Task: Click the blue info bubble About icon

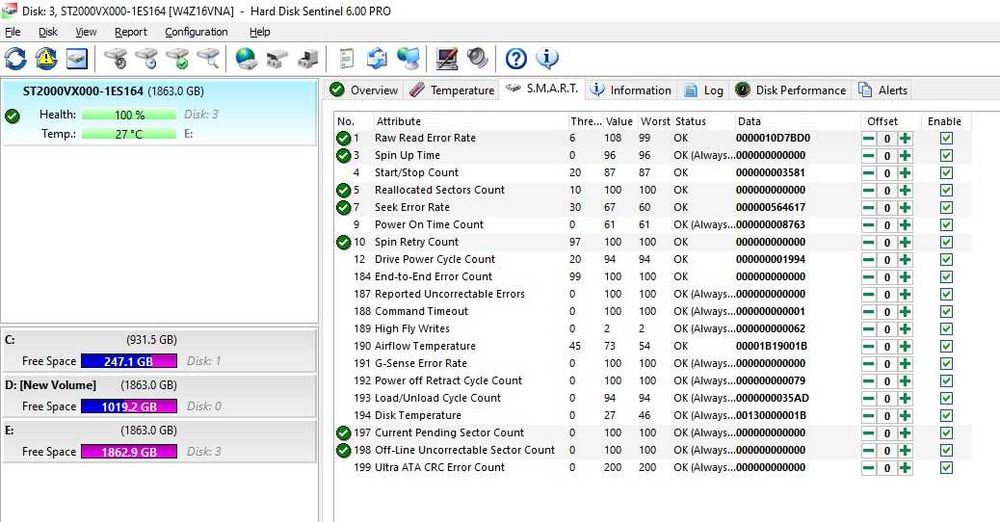Action: [x=547, y=59]
